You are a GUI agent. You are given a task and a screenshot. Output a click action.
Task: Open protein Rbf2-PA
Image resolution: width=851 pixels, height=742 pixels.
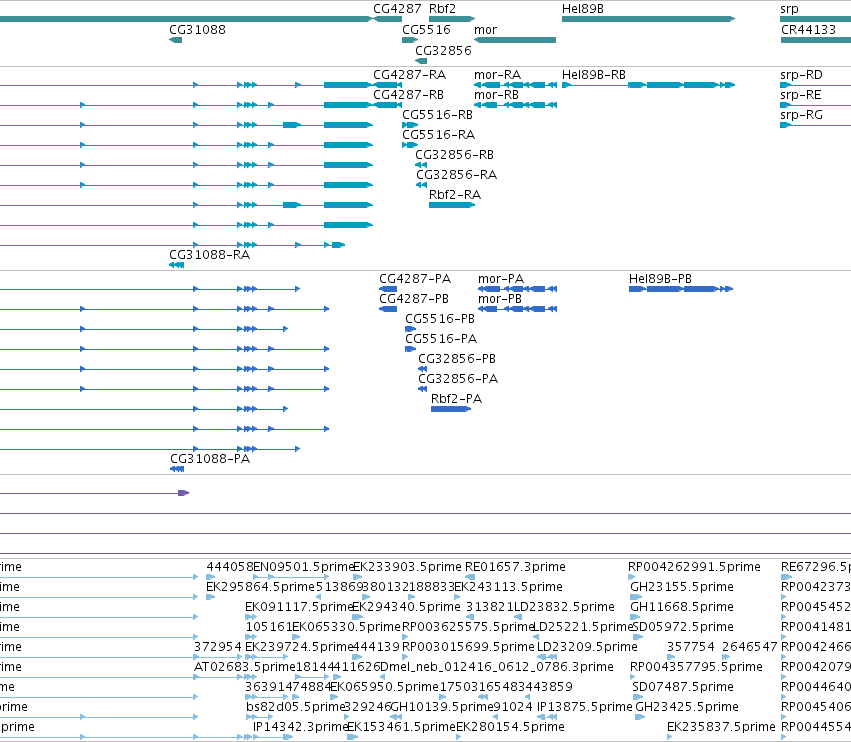pos(456,398)
